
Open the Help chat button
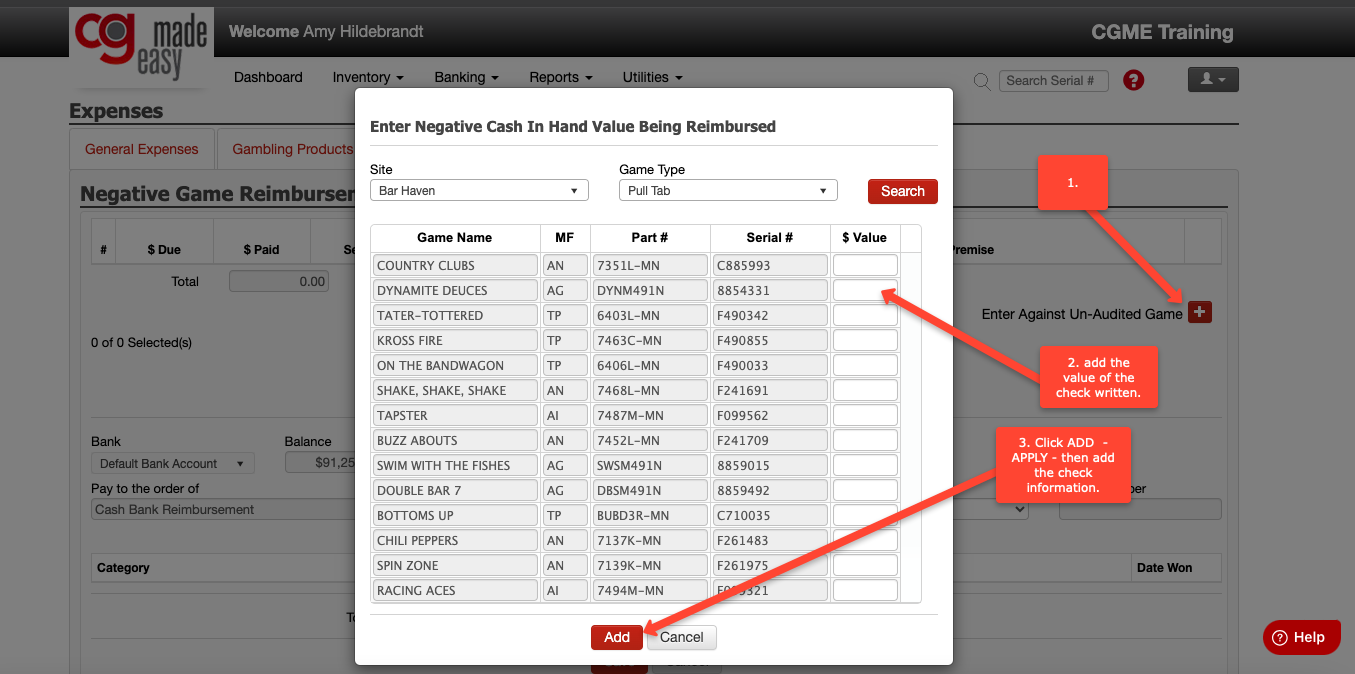[1301, 637]
